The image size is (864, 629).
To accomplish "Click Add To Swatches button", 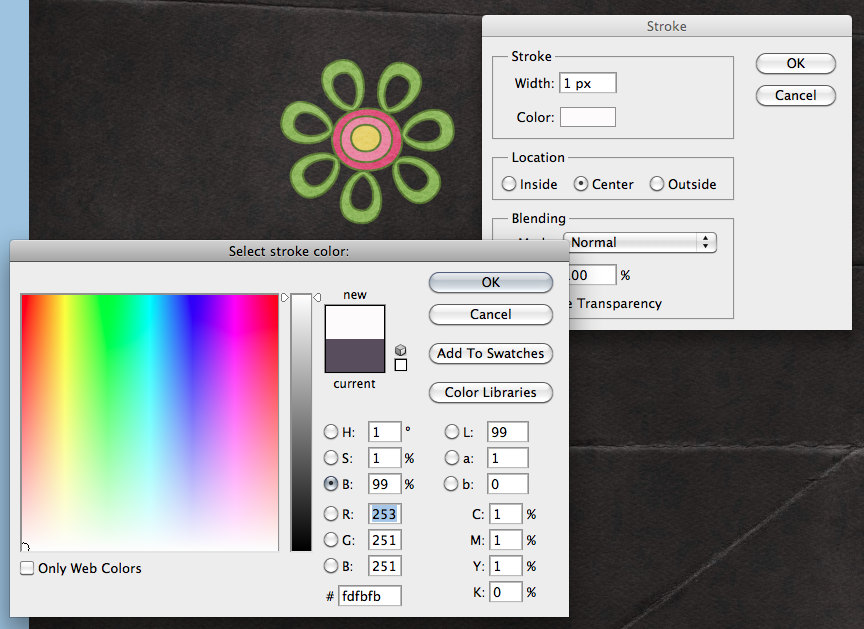I will pos(490,354).
